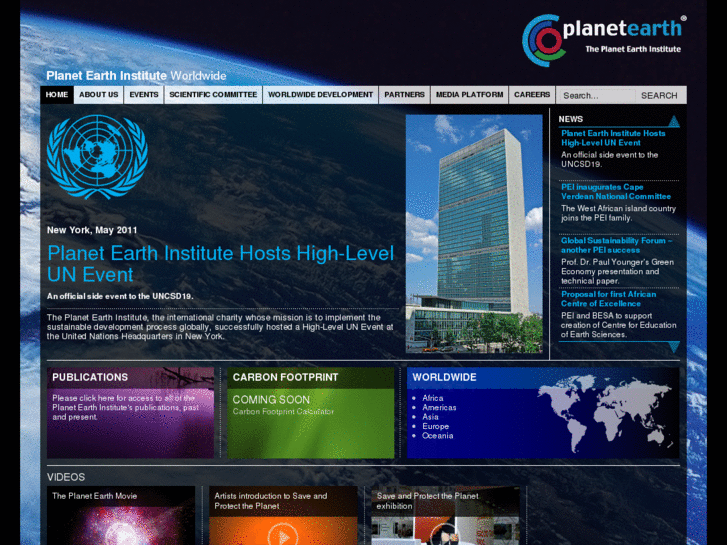727x545 pixels.
Task: Open Carbon Footprint panel header
Action: pyautogui.click(x=311, y=378)
